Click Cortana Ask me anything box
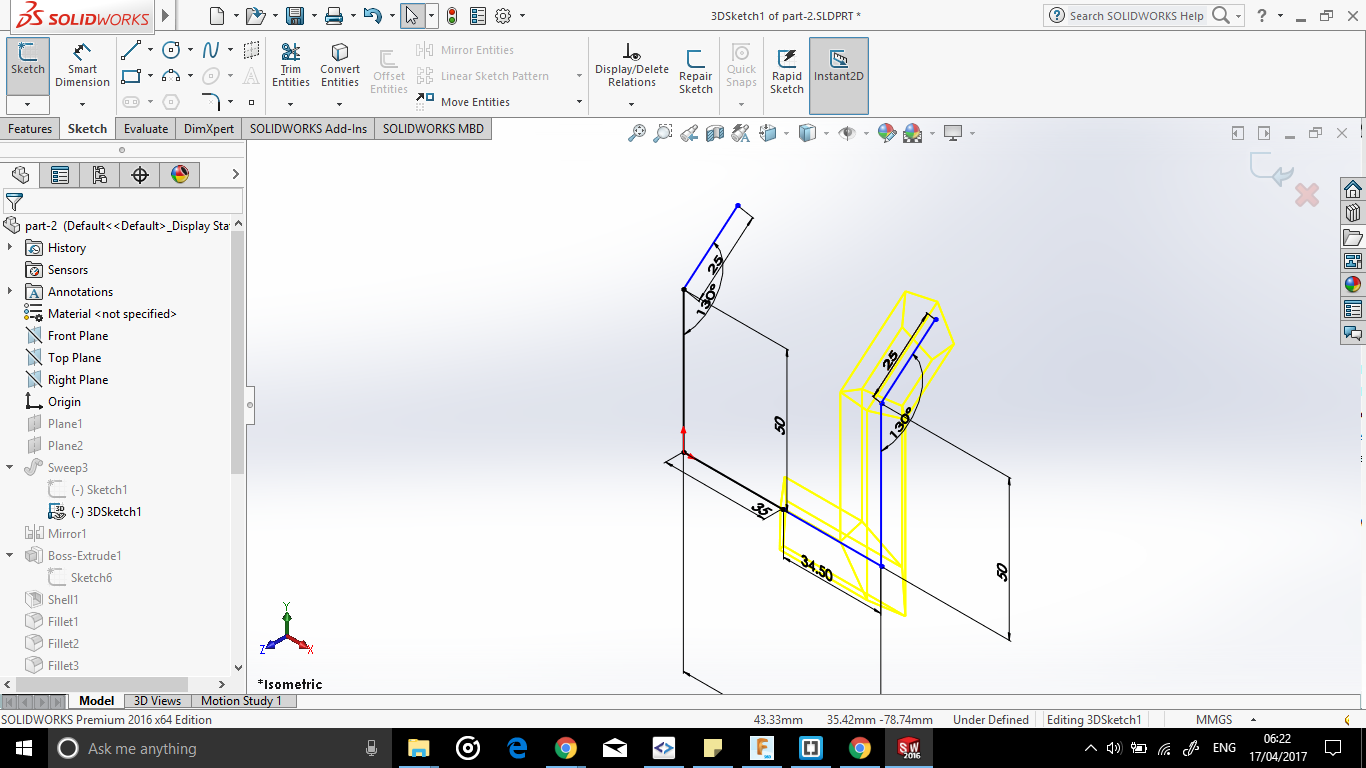1366x768 pixels. tap(218, 748)
